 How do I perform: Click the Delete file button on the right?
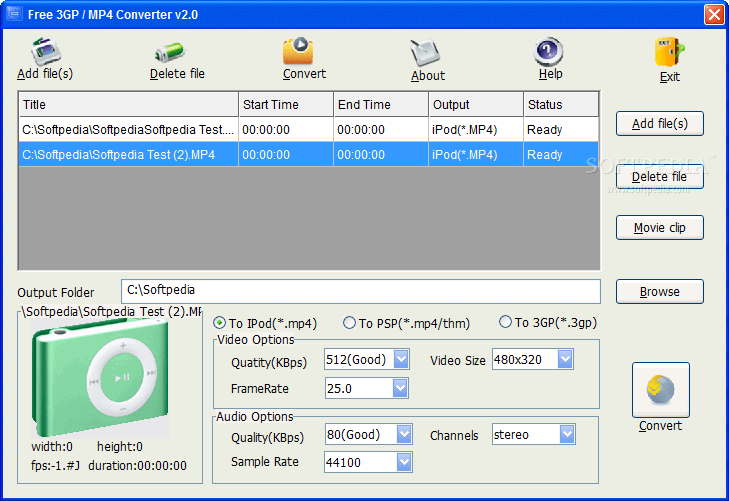[660, 177]
